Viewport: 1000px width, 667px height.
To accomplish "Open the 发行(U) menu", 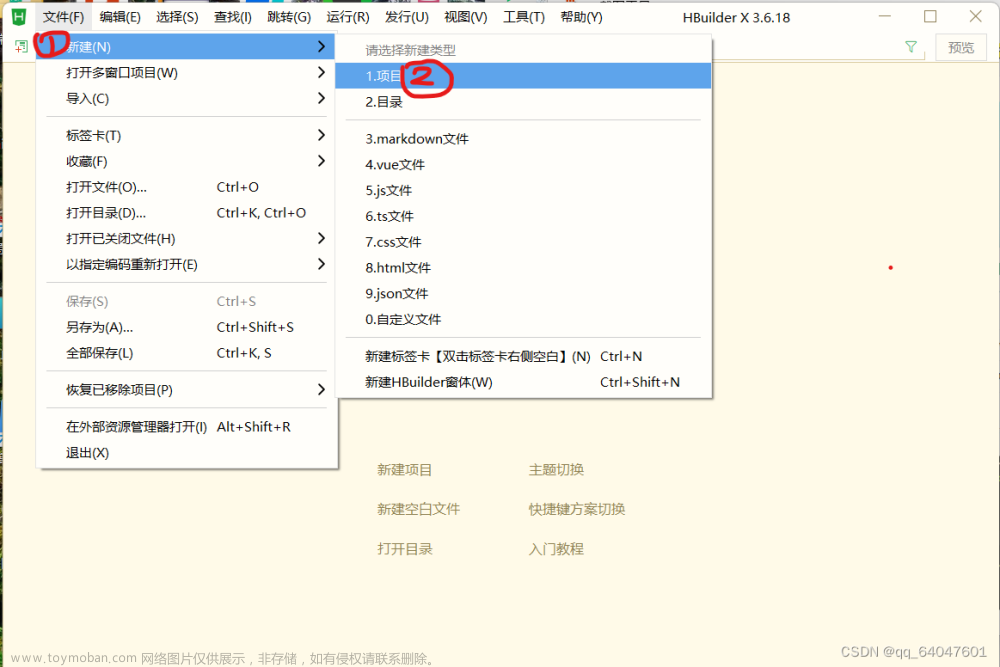I will 406,17.
